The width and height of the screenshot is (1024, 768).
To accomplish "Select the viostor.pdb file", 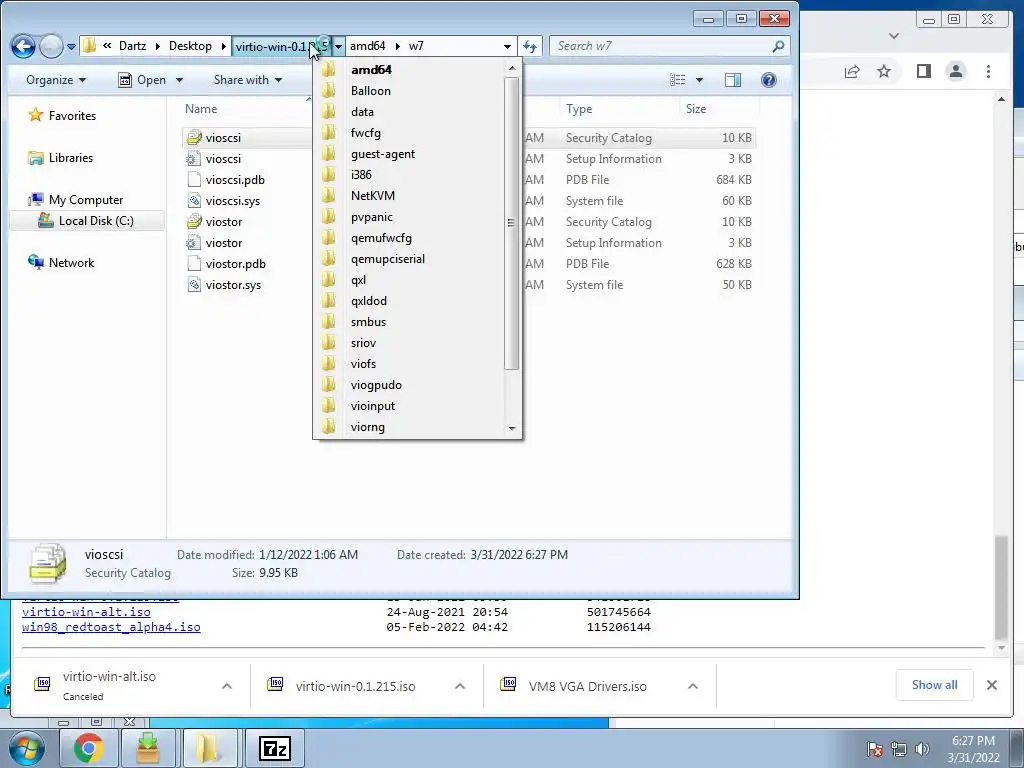I will pos(227,264).
